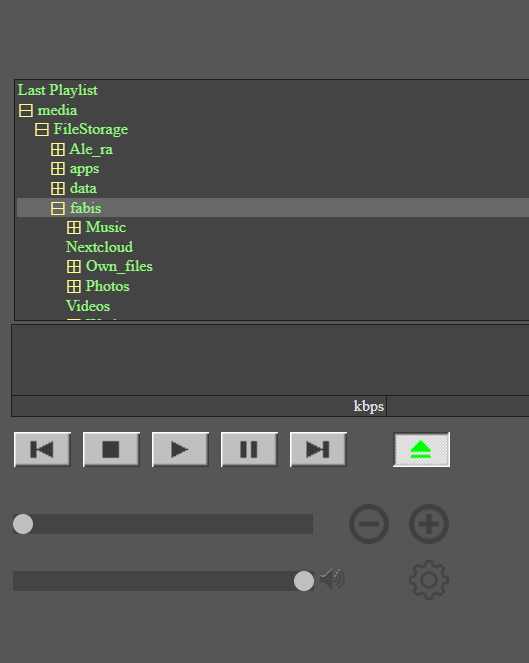Screen dimensions: 529x663
Task: Start playback with the play button
Action: point(180,449)
